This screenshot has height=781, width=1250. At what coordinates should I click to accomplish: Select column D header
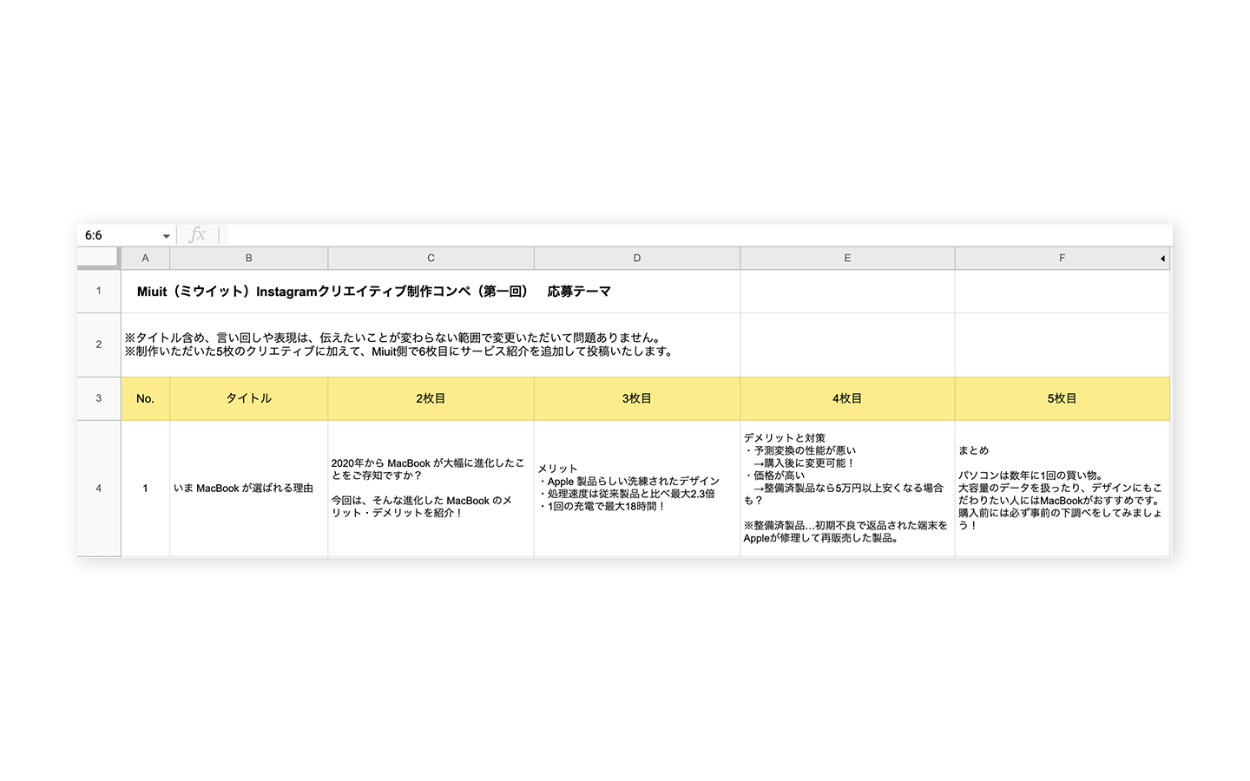pyautogui.click(x=636, y=258)
